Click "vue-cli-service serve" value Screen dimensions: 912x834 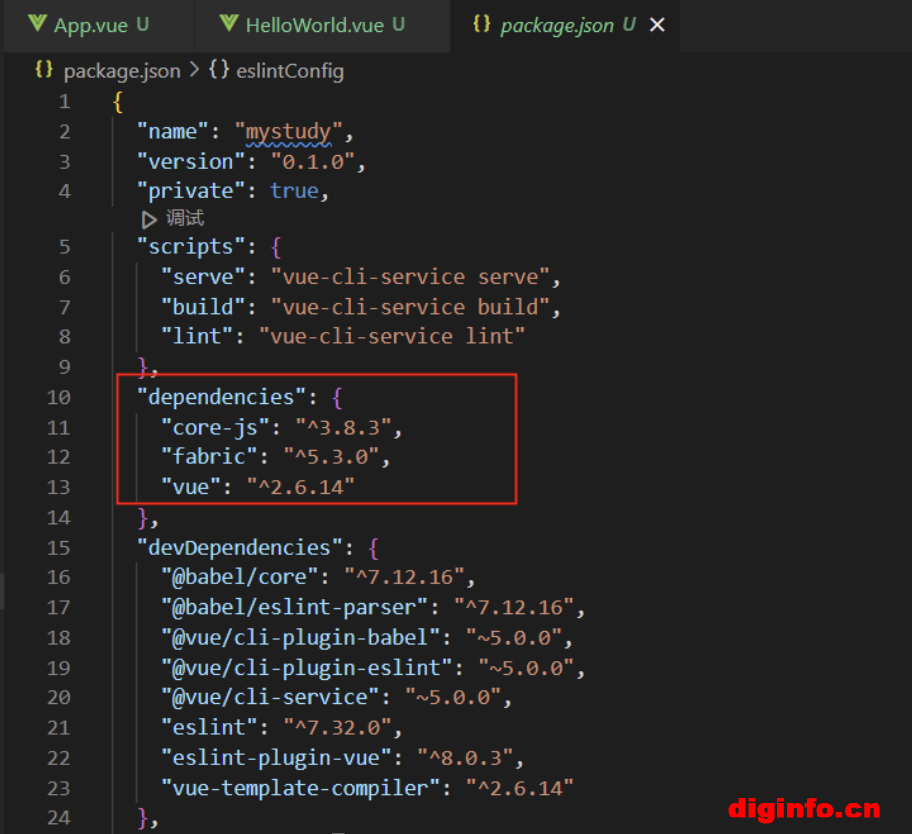(x=410, y=277)
